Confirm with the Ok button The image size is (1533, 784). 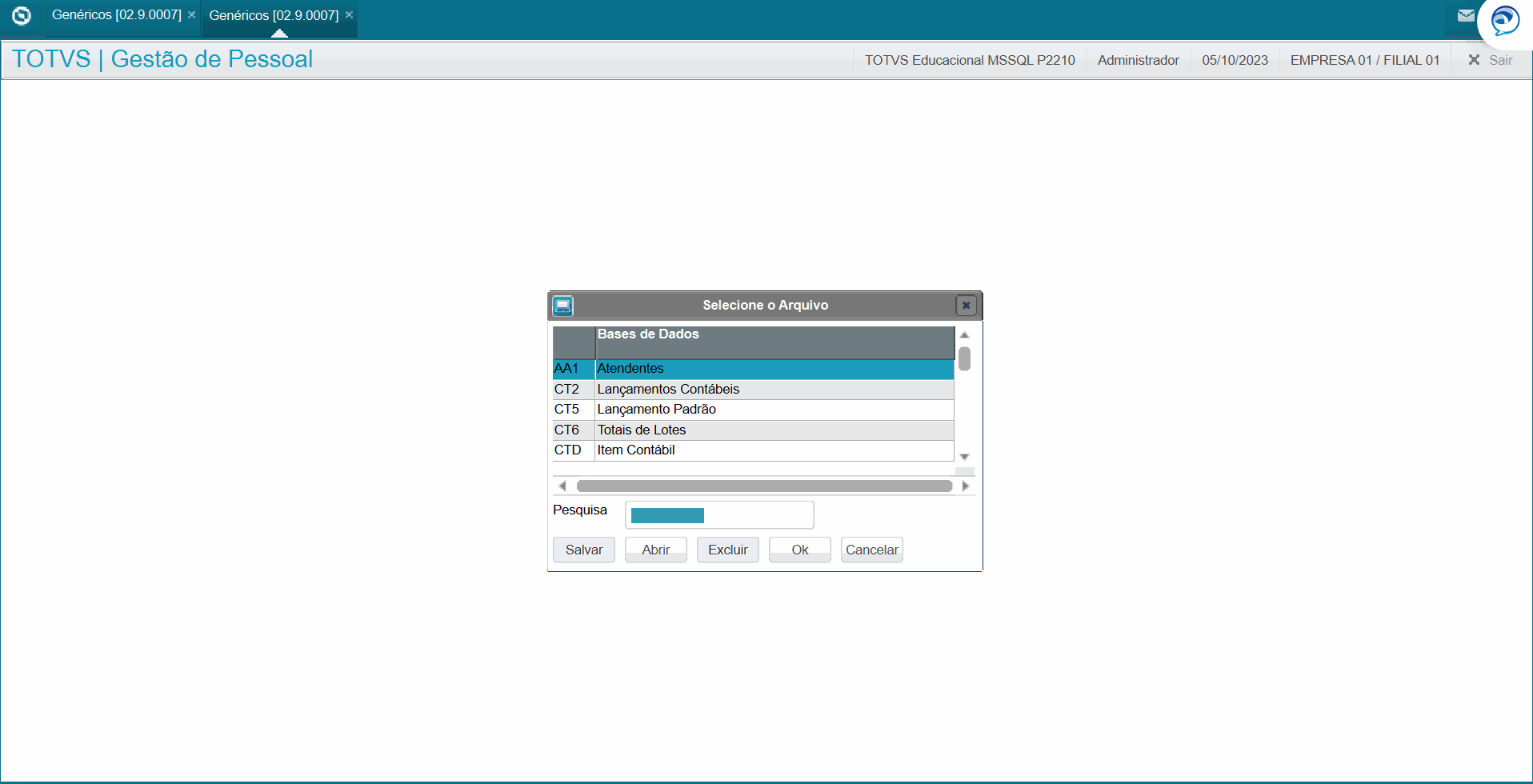click(x=800, y=550)
